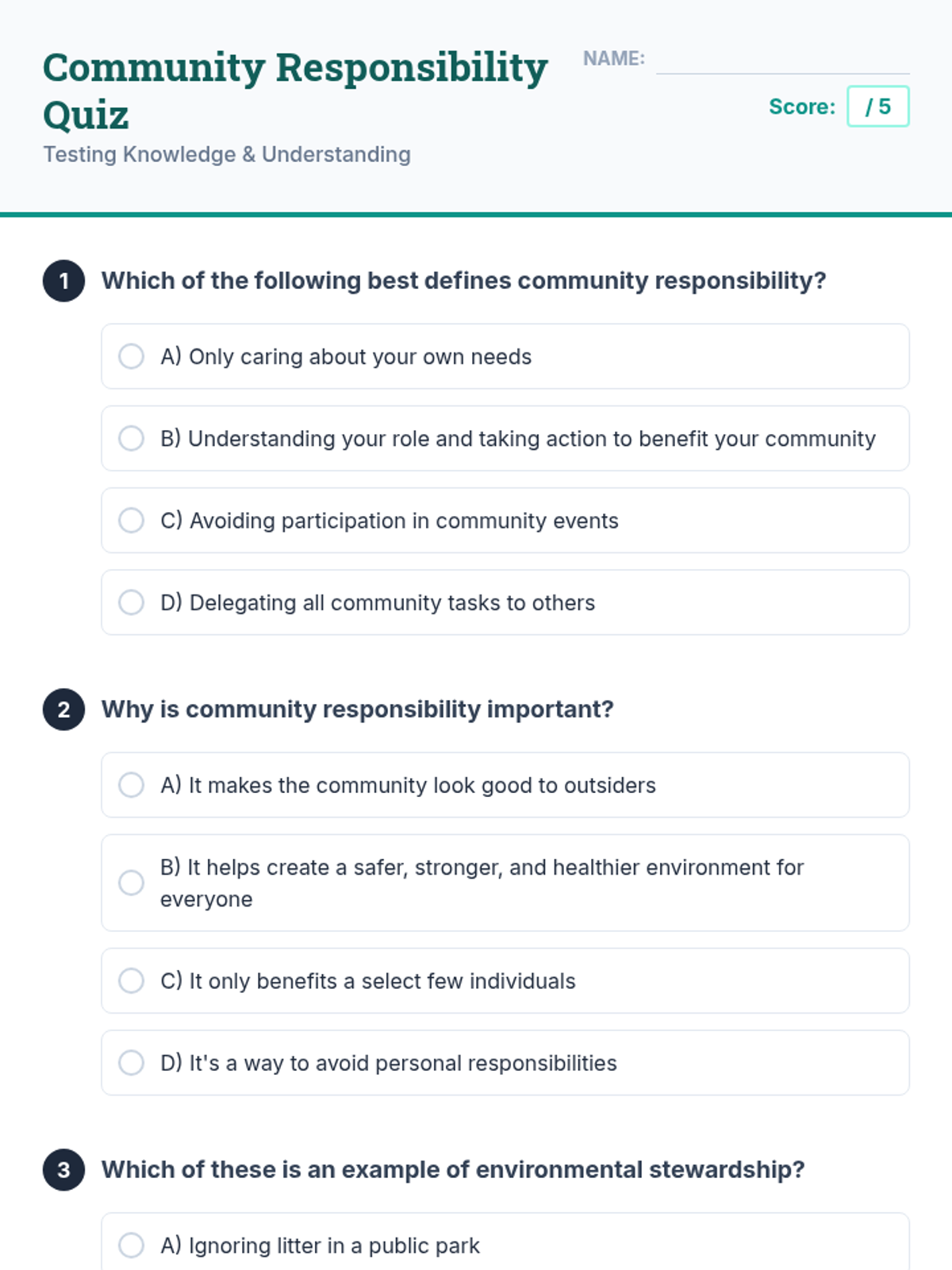Select 'Delegating all community tasks to others'

pos(132,602)
